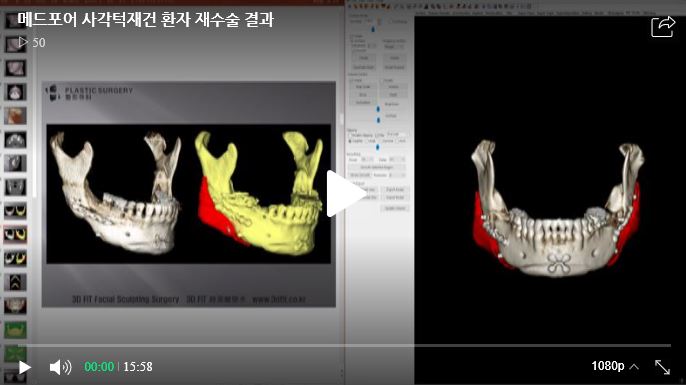Select the orange-tinted slide thumbnail in the strip
This screenshot has height=385, width=686.
[15, 116]
